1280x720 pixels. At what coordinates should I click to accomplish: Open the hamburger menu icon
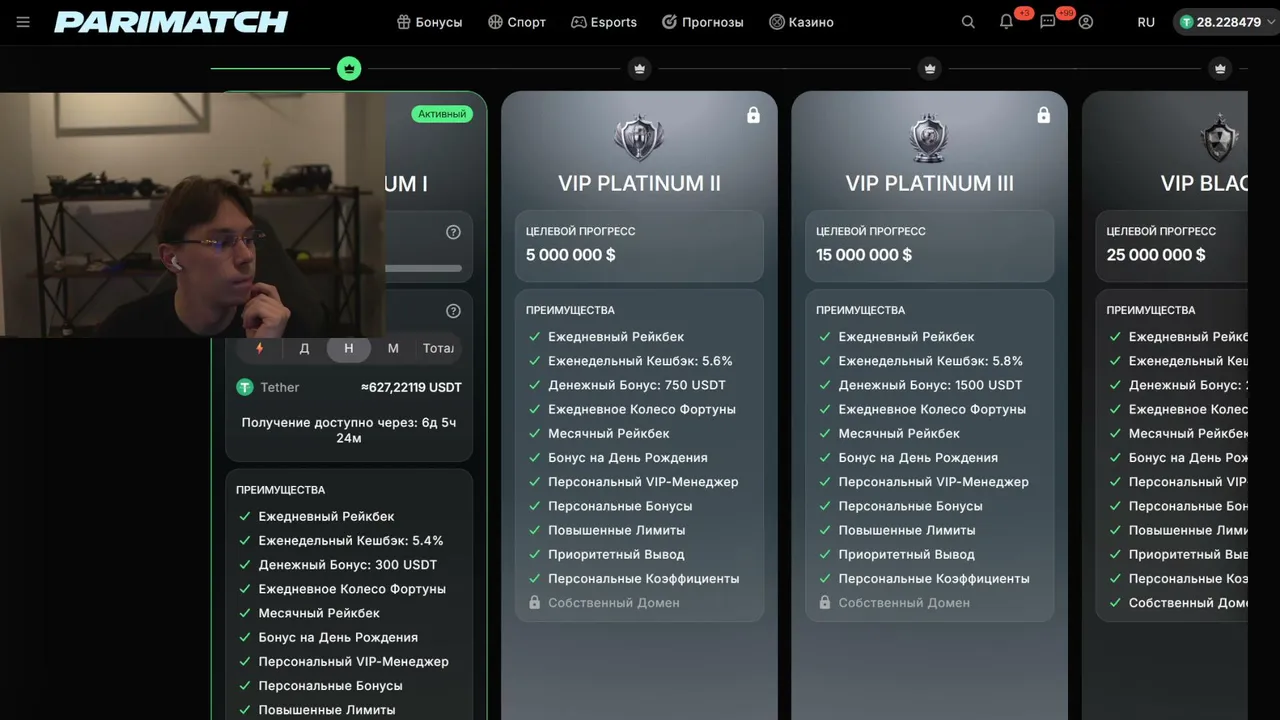[x=23, y=22]
